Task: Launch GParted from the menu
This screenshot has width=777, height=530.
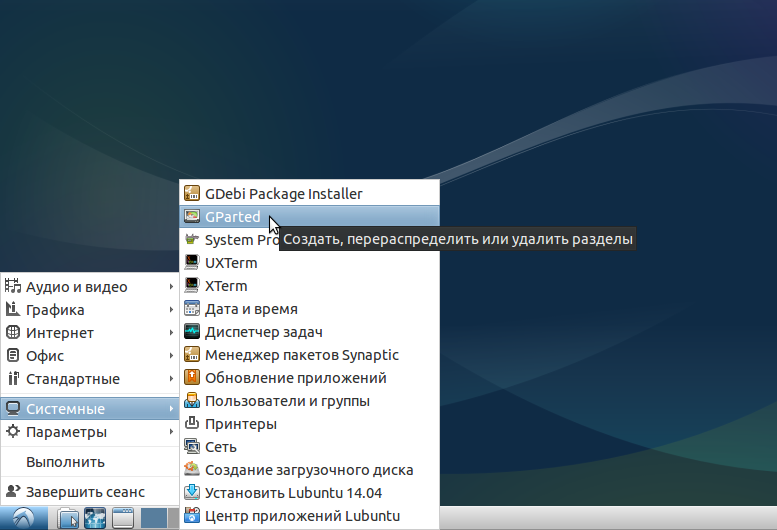Action: click(309, 216)
